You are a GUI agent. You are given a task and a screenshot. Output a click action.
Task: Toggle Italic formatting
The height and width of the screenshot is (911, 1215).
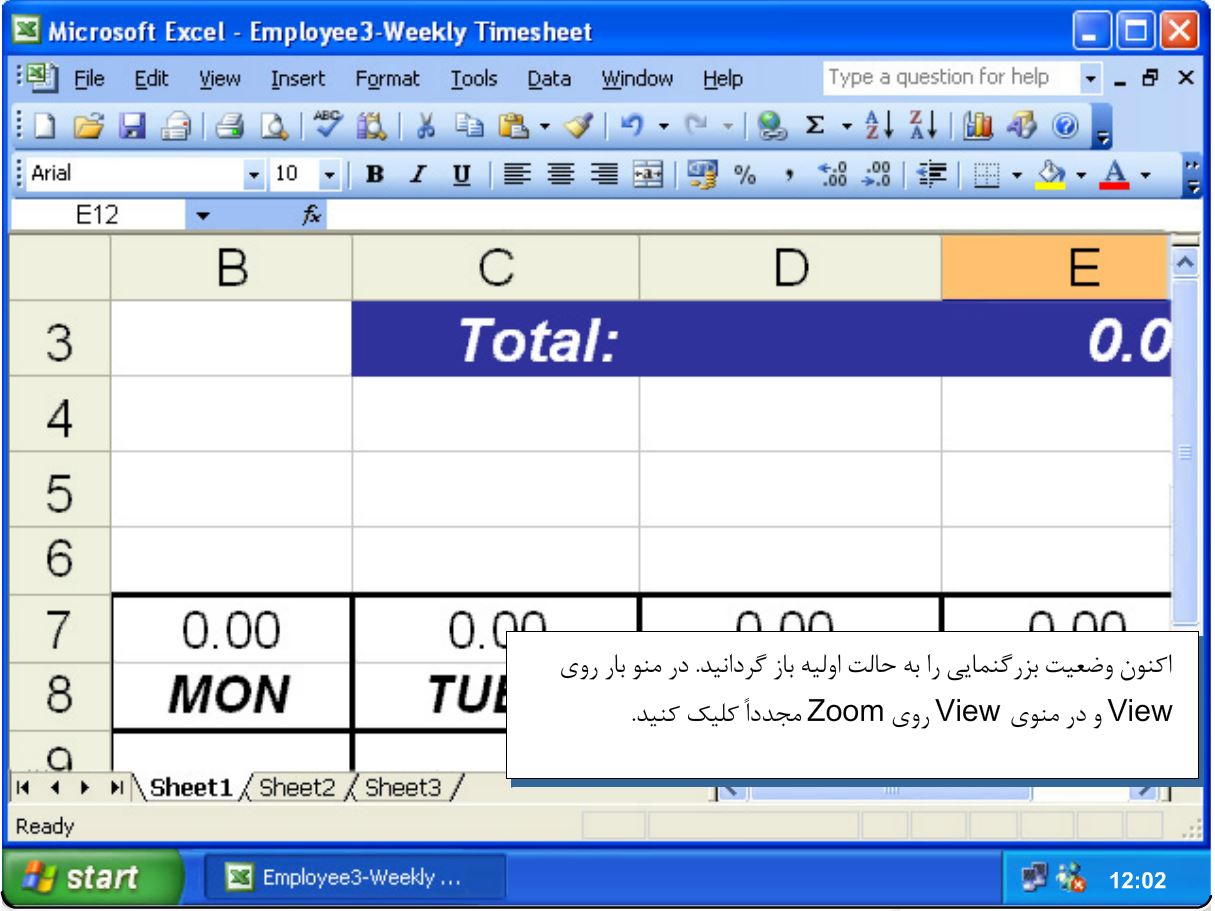point(420,174)
